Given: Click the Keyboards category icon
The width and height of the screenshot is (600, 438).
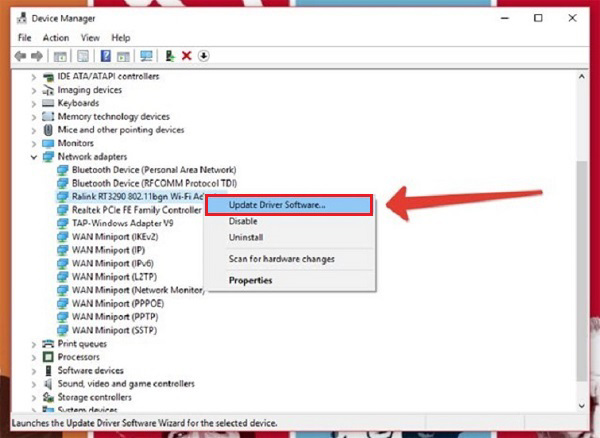Looking at the screenshot, I should [48, 103].
